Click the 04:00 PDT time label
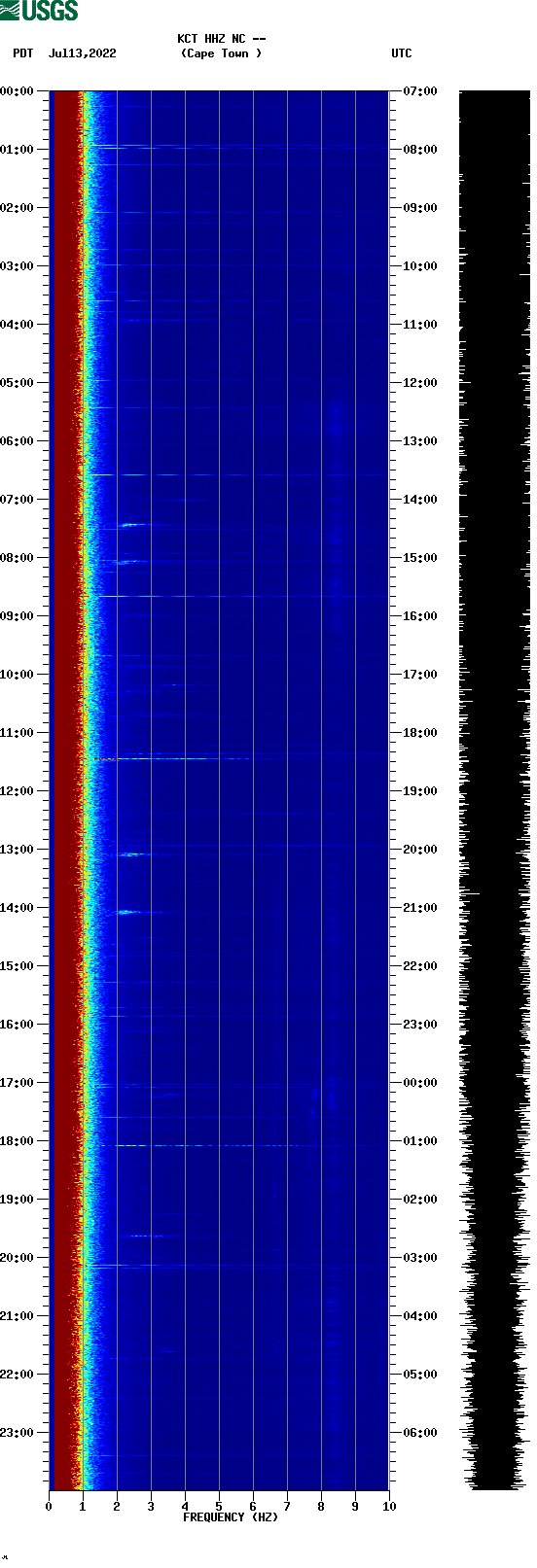Screen dimensions: 537x1568 [x=18, y=325]
